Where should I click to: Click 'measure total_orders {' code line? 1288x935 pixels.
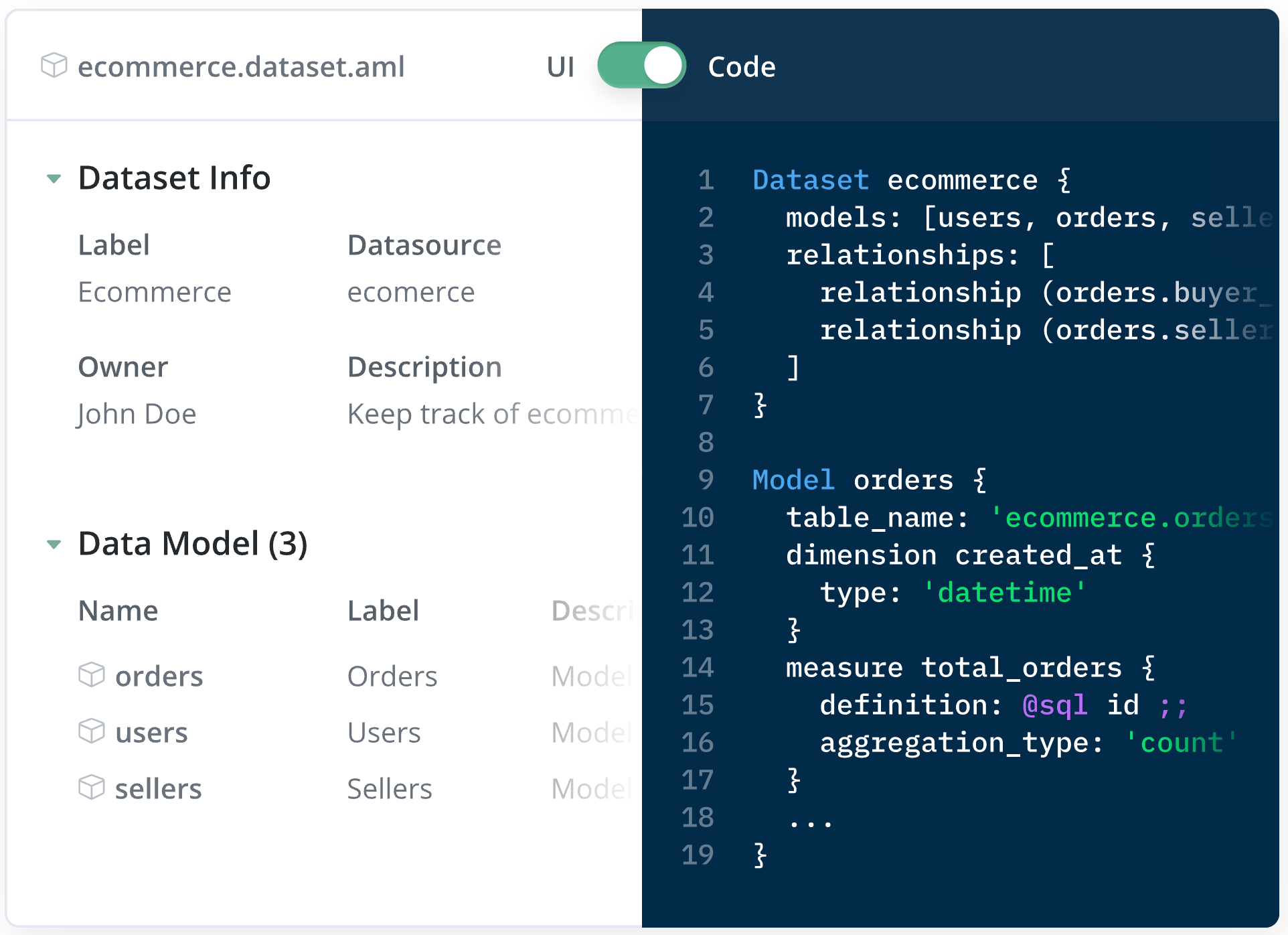(971, 668)
